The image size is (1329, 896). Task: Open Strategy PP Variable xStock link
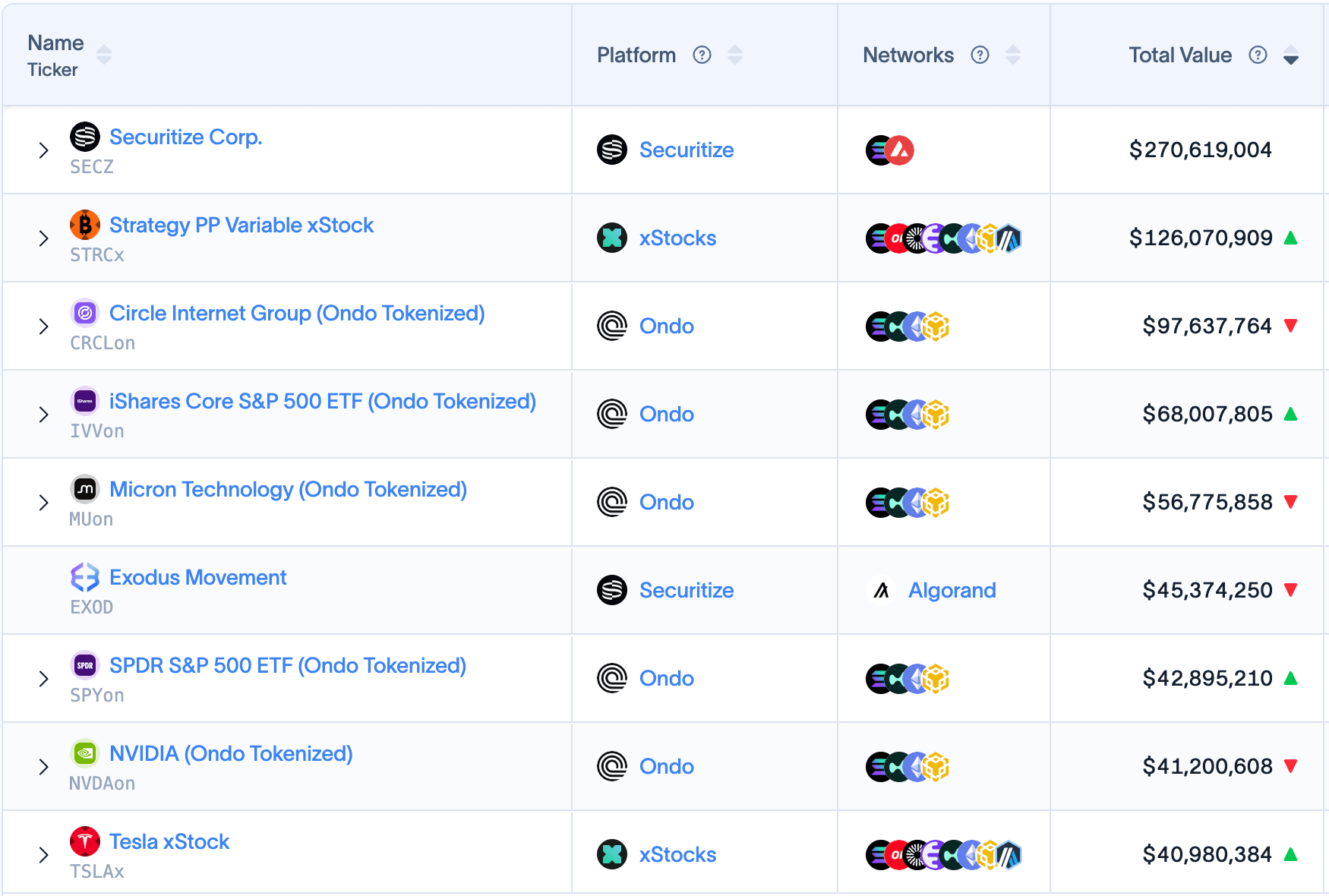point(241,225)
